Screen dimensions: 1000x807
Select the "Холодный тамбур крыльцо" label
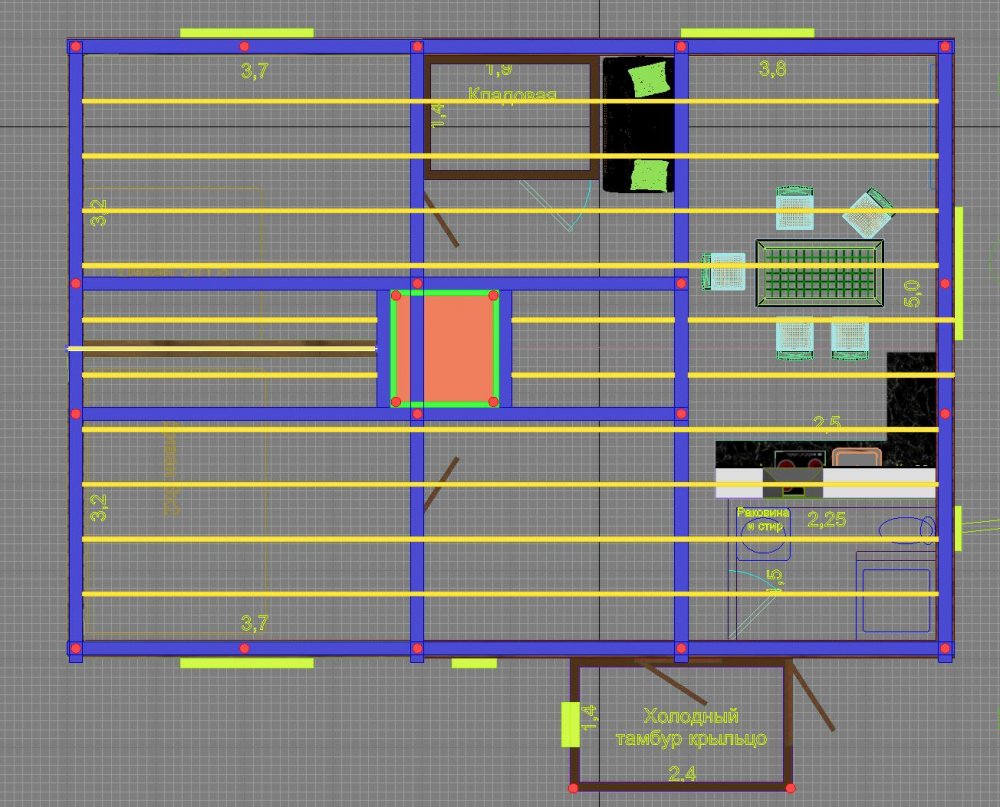691,727
